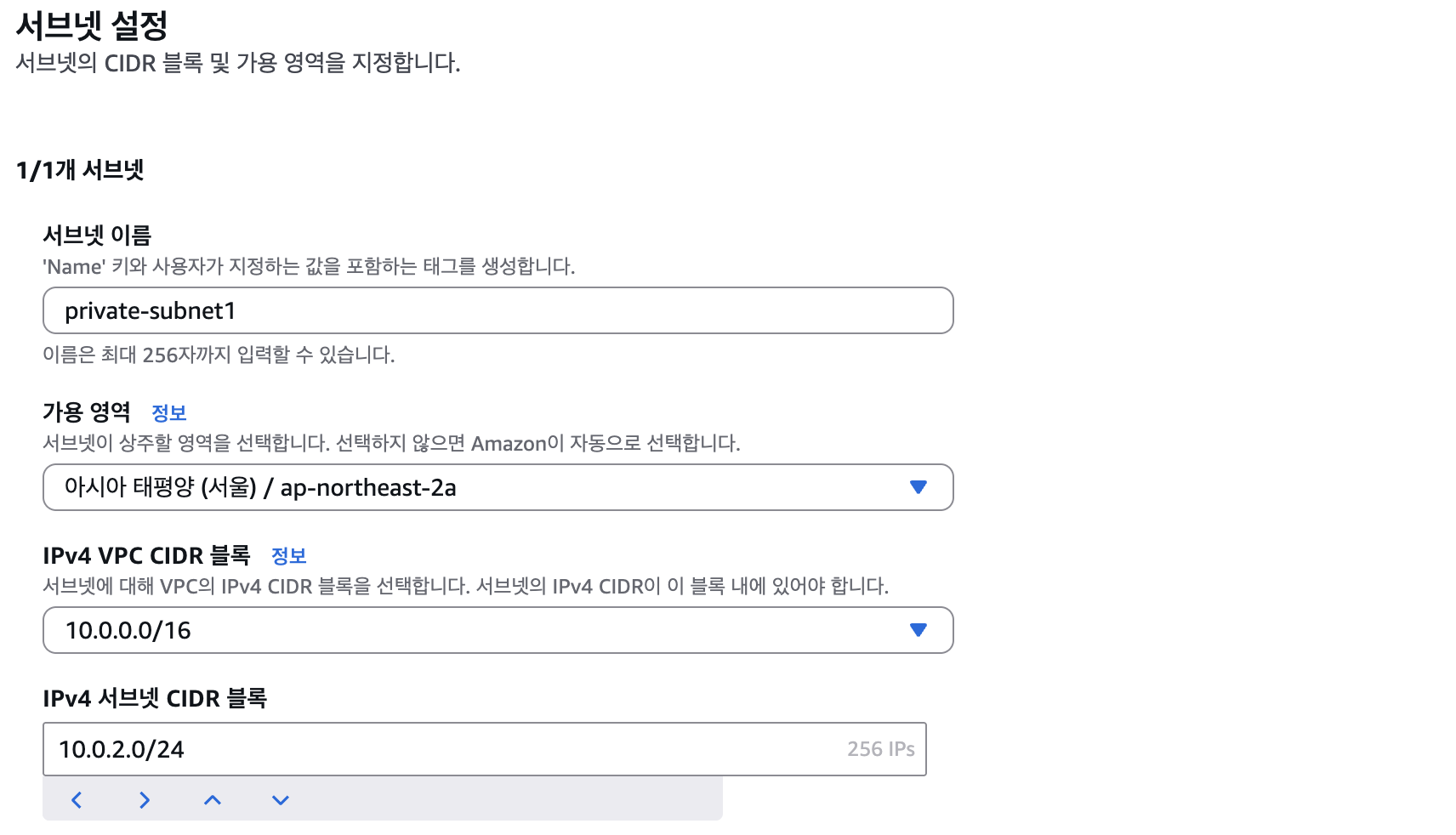Click the blue triangle in the availability zone field

(x=918, y=487)
